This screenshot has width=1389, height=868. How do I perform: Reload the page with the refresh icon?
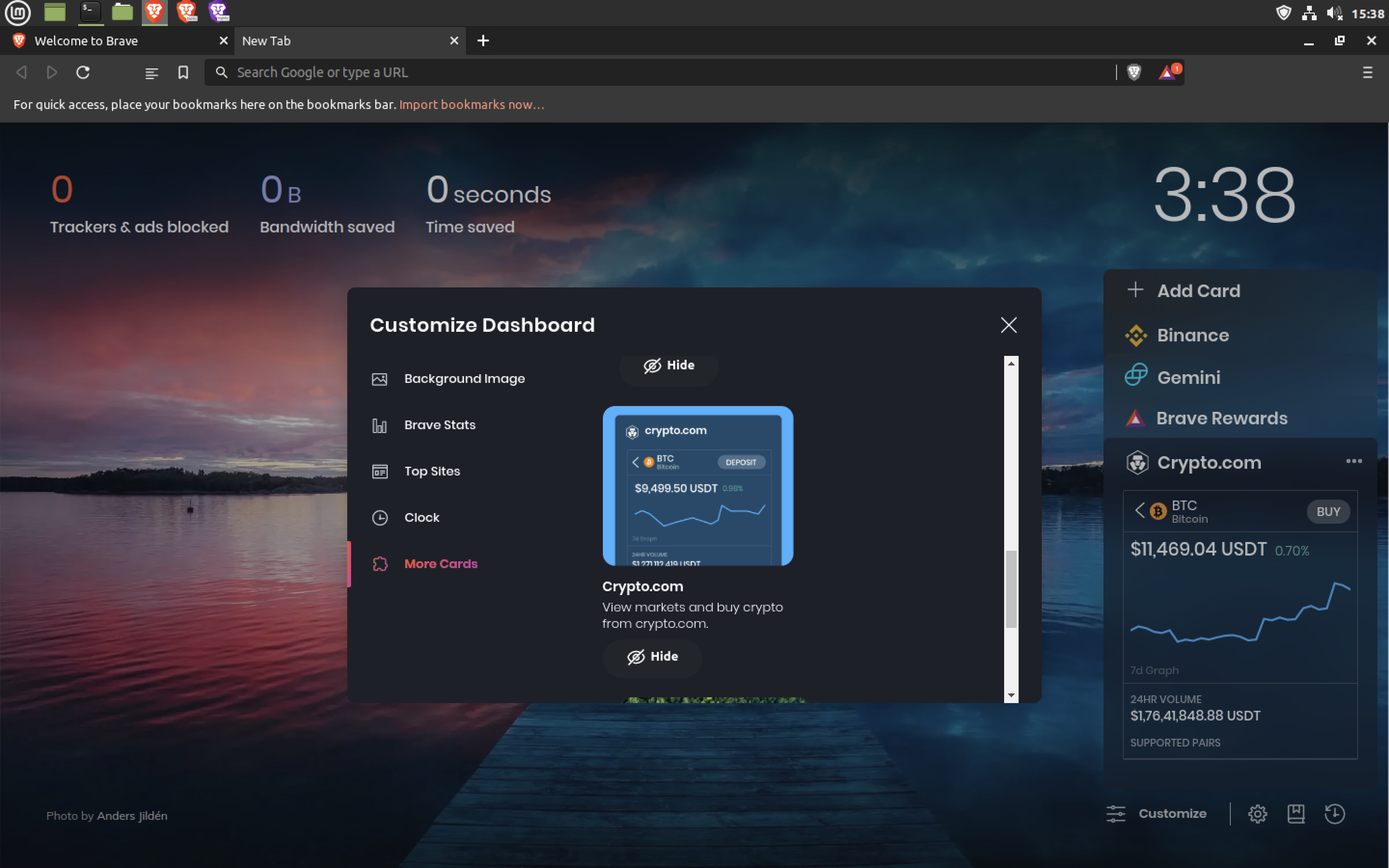pyautogui.click(x=83, y=72)
